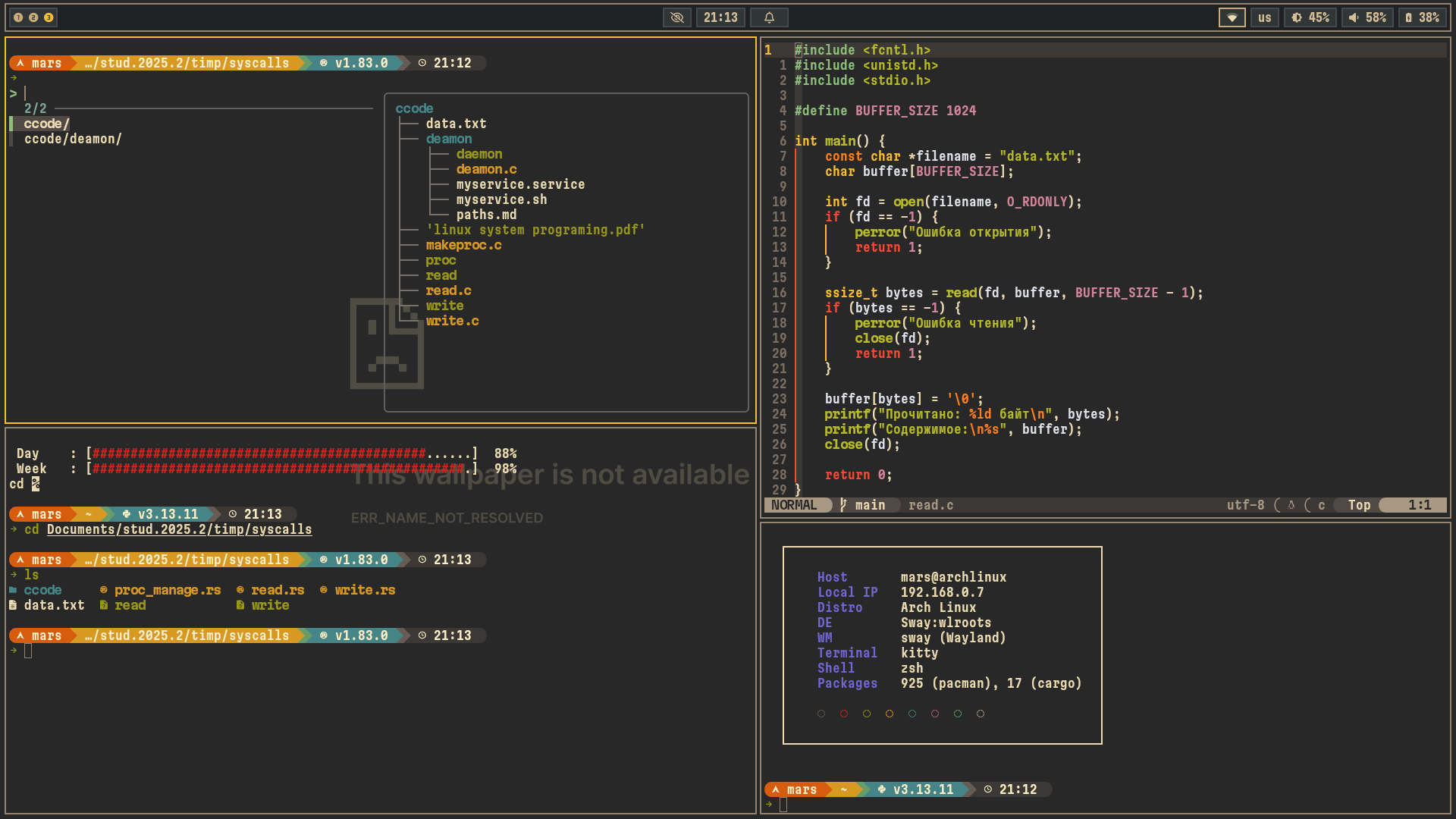
Task: Select the highlighted ccode/ entry in finder
Action: tap(46, 124)
